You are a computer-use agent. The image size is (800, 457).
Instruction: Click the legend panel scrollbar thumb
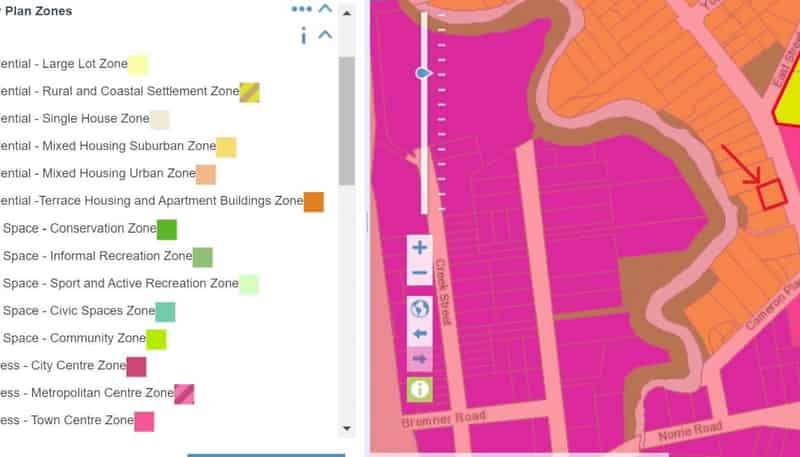[x=347, y=121]
